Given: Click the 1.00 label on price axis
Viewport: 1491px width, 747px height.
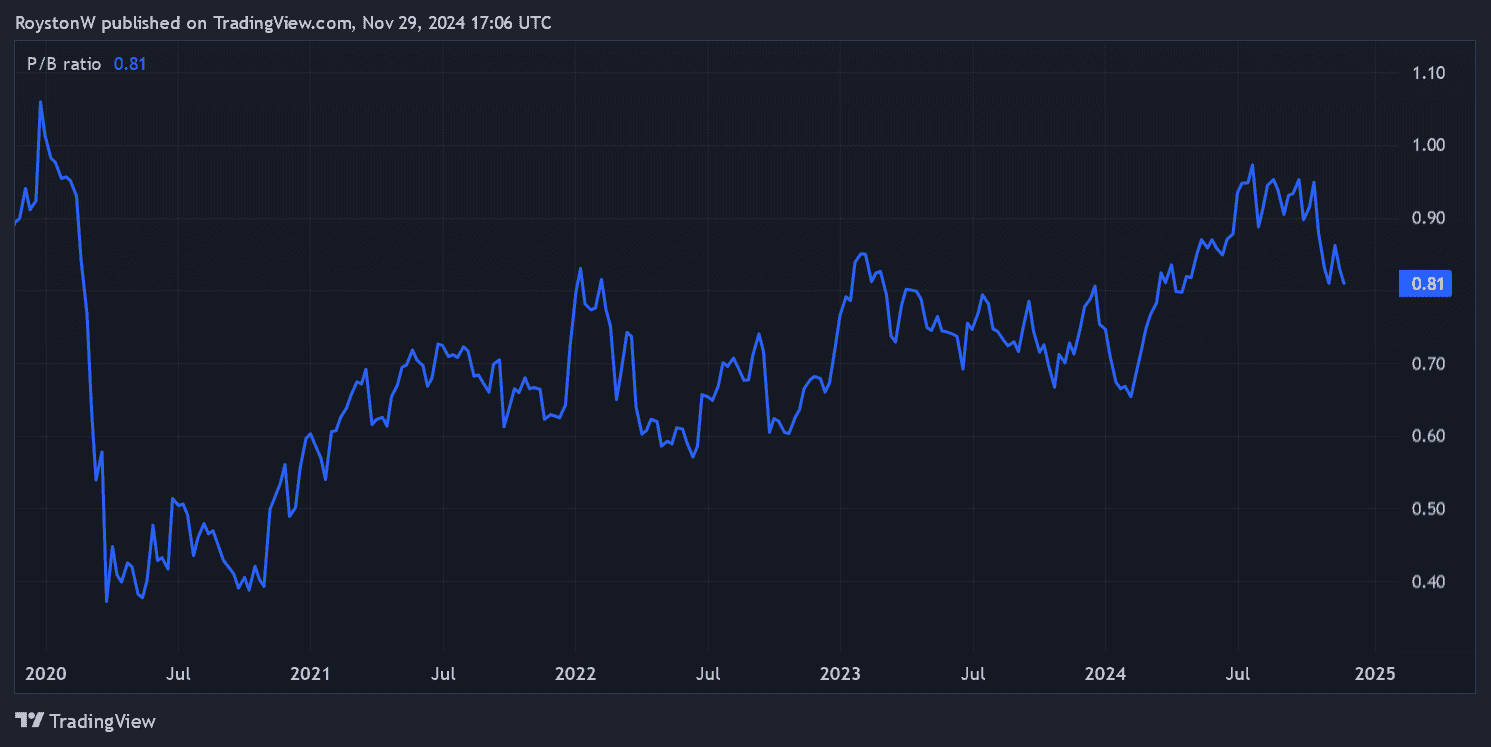Looking at the screenshot, I should tap(1428, 146).
